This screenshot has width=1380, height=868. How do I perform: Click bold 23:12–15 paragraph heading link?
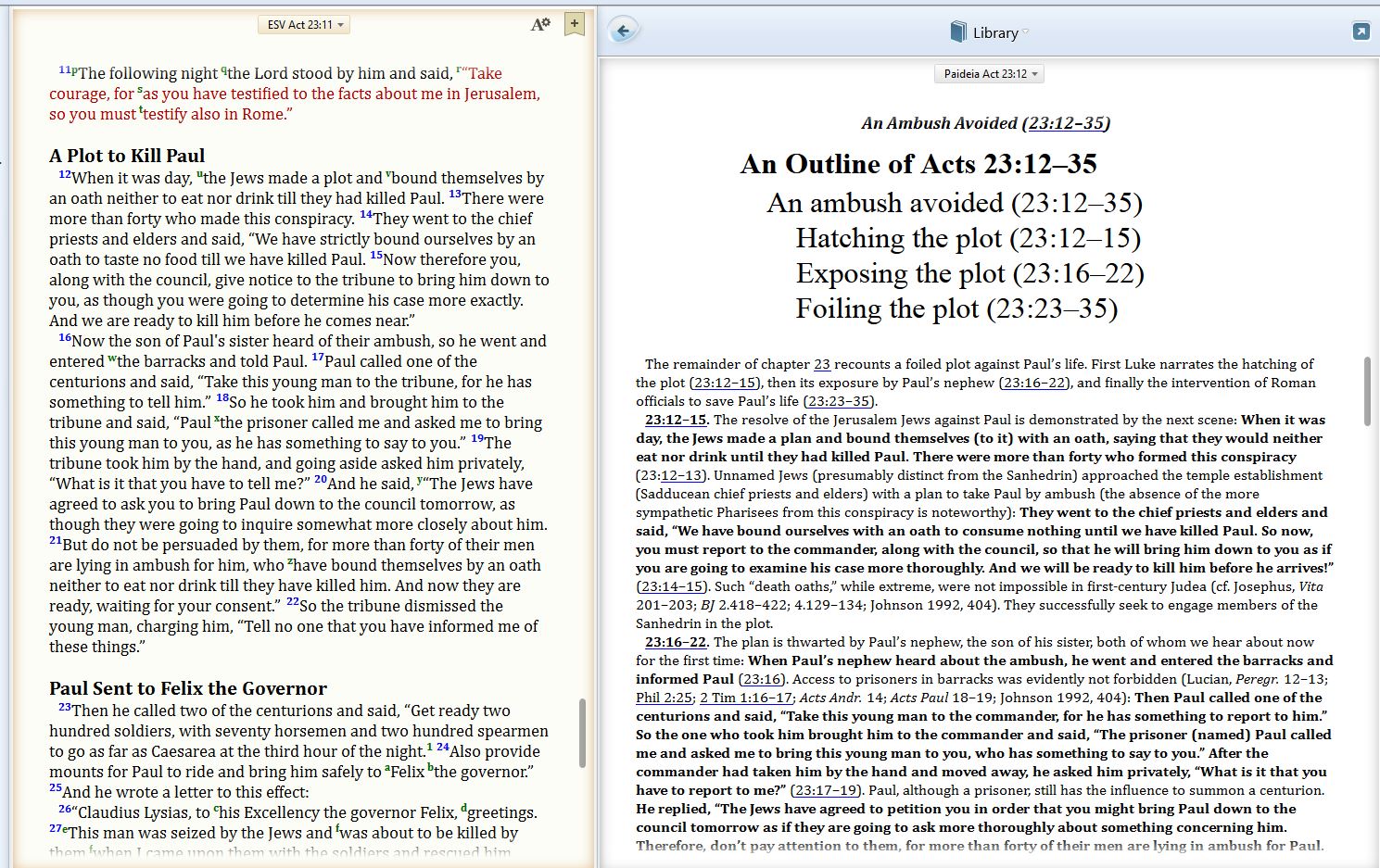[x=676, y=420]
